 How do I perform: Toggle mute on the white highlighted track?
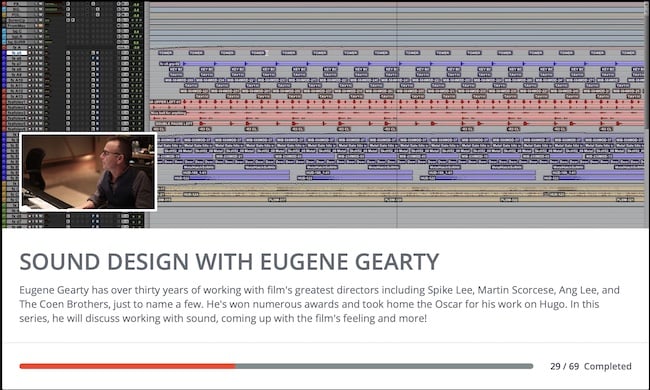coord(41,53)
